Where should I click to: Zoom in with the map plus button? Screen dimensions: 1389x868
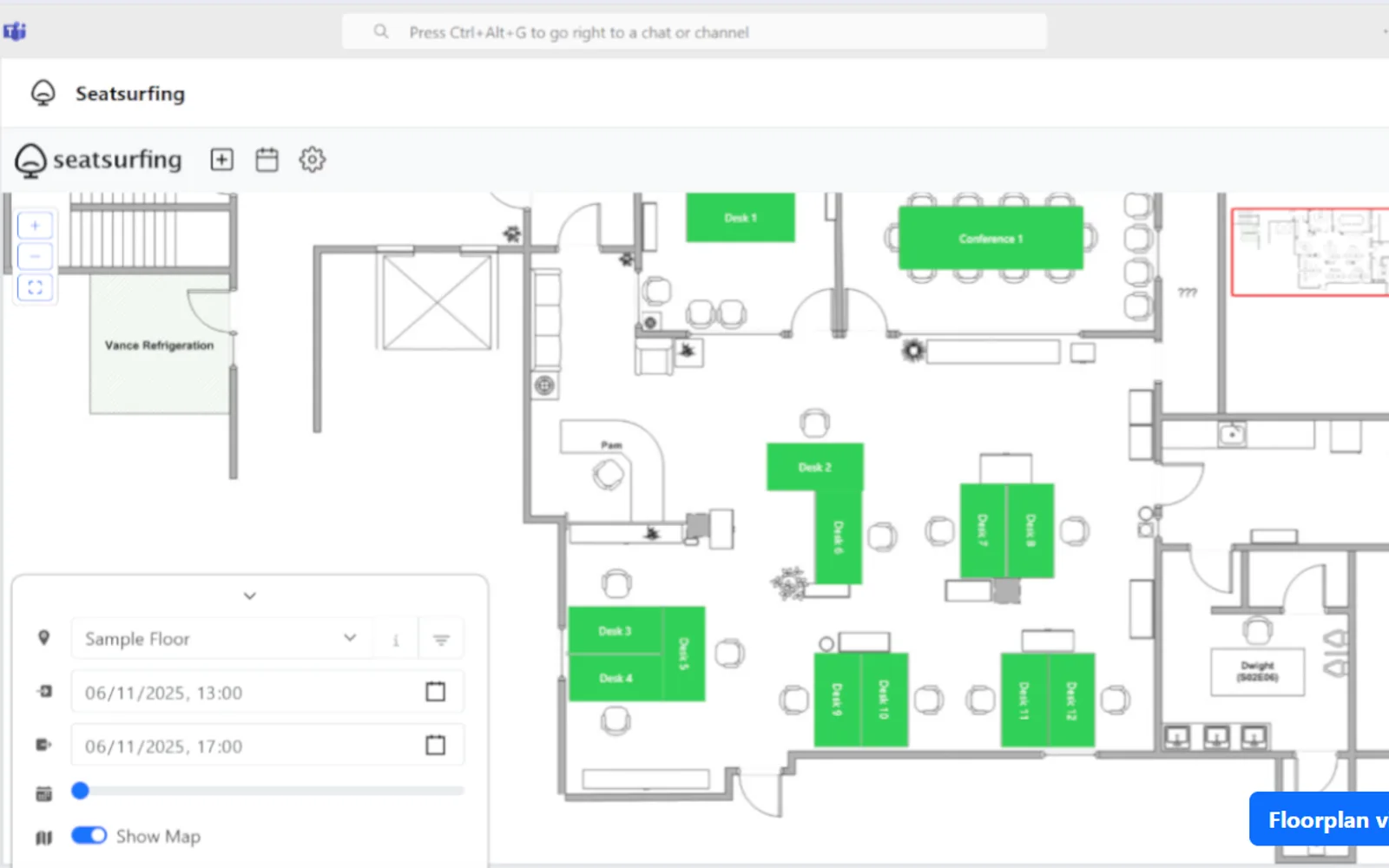point(36,226)
